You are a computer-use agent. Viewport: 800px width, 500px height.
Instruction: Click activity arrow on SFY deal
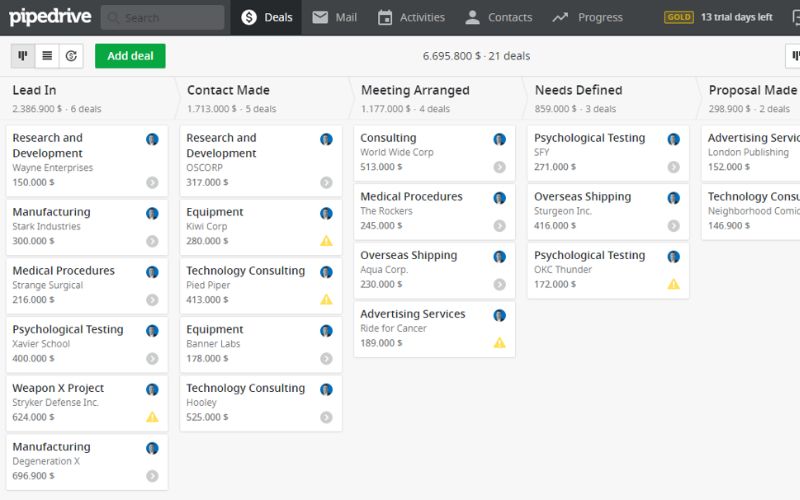pos(673,167)
